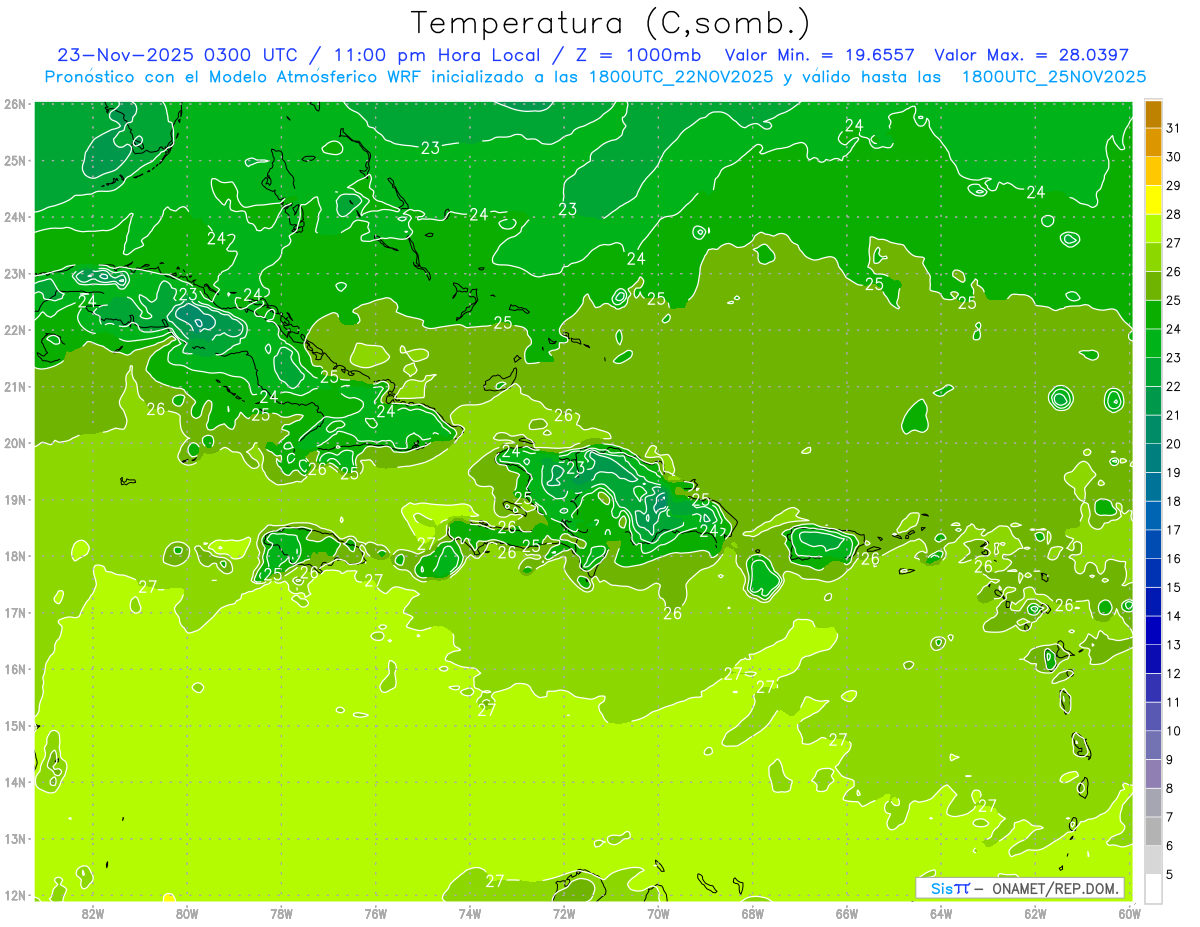Viewport: 1200px width, 927px height.
Task: Click the "13N" latitude axis label
Action: pyautogui.click(x=15, y=838)
